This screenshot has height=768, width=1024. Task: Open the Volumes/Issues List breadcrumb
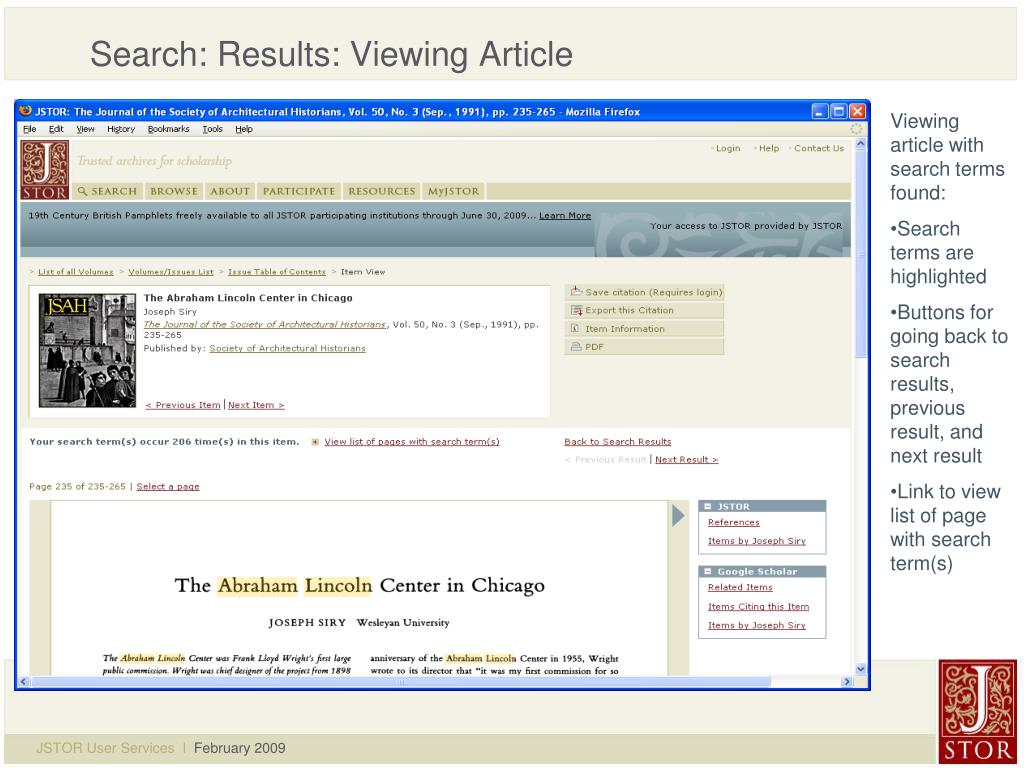170,272
